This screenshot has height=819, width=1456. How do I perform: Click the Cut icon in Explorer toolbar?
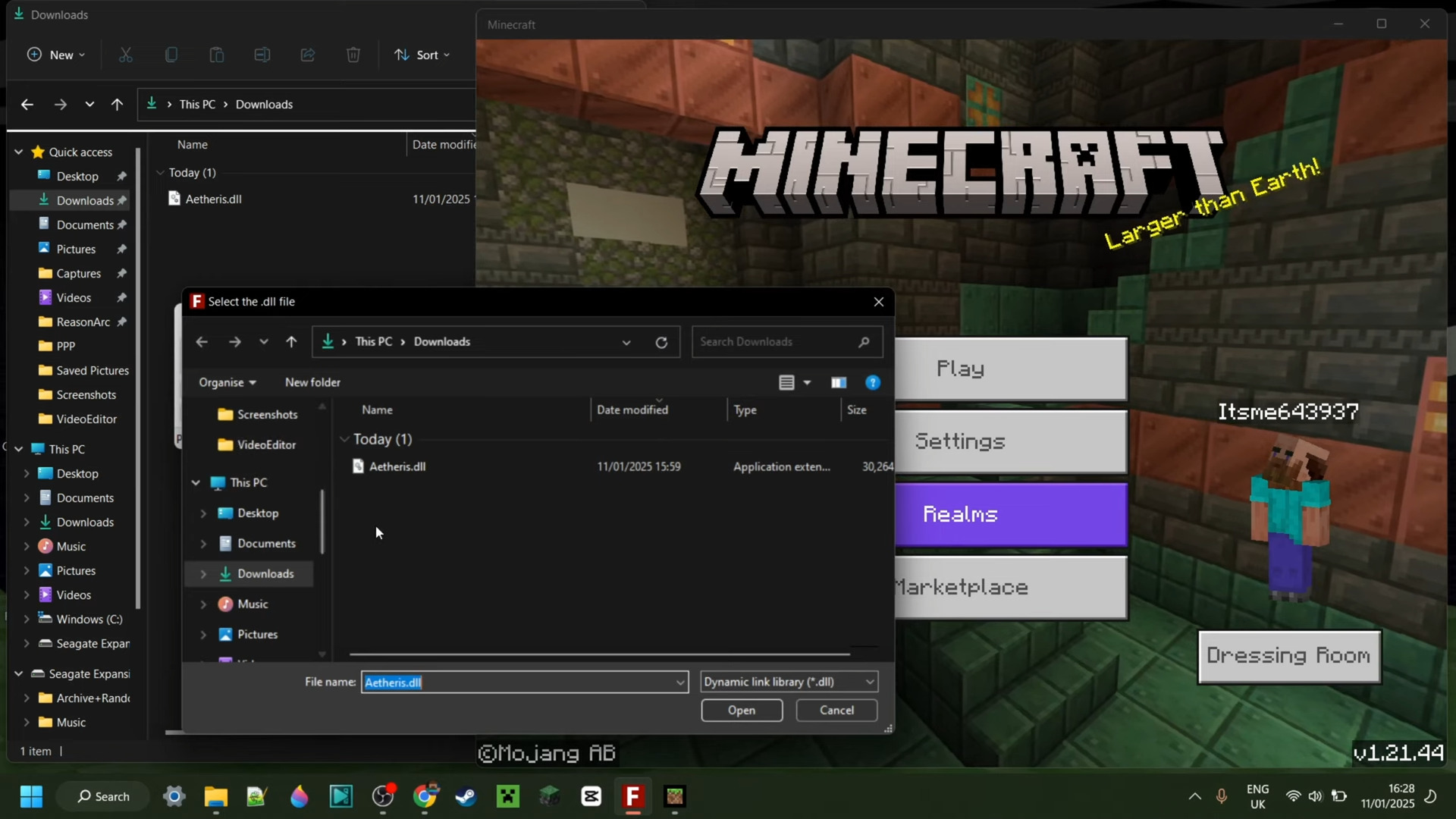coord(126,55)
